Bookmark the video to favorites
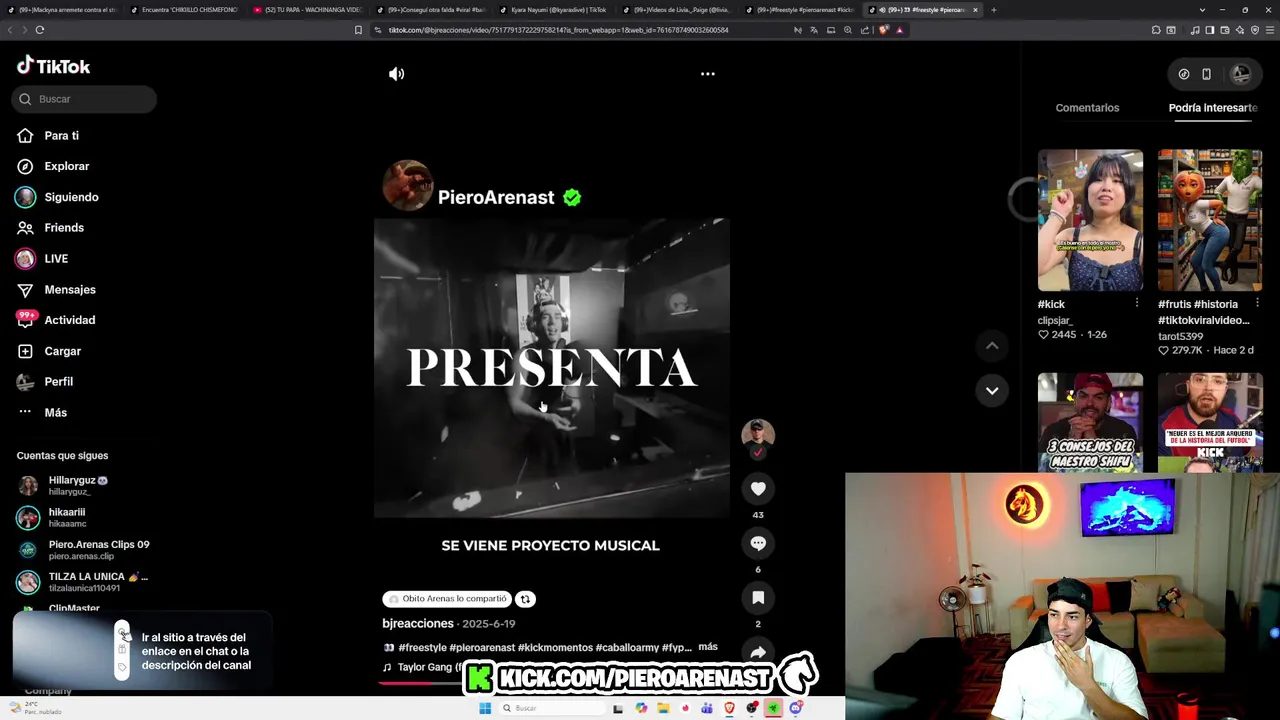This screenshot has width=1280, height=720. coord(758,597)
